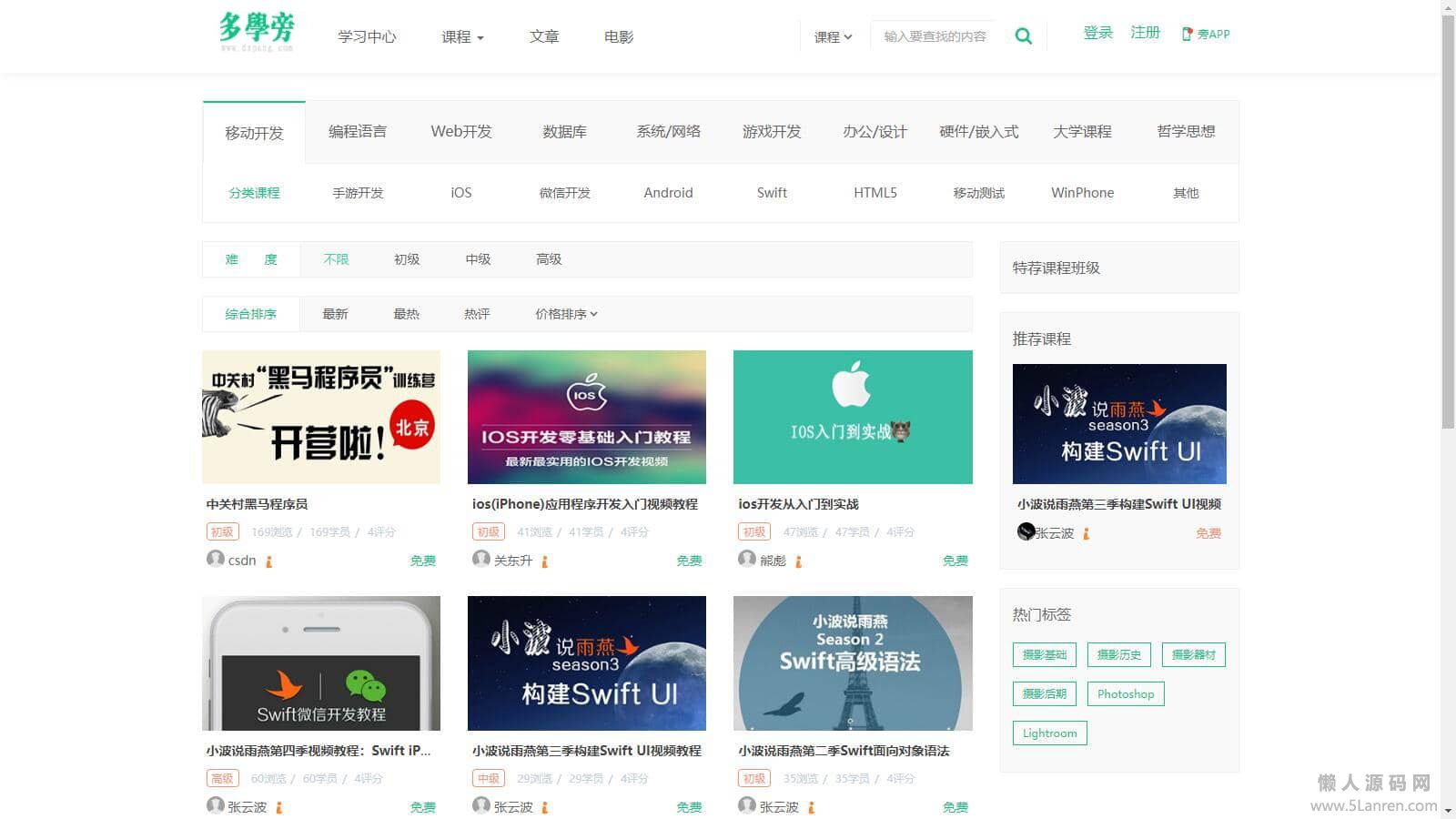
Task: Click 张云波 avatar under Swift iPhone course
Action: tap(216, 805)
